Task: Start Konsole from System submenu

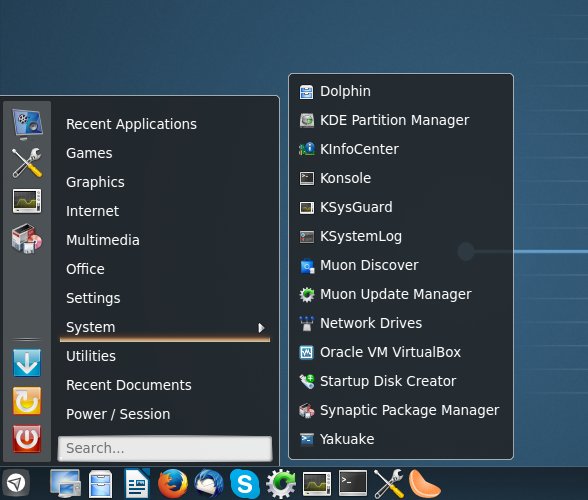Action: coord(401,178)
